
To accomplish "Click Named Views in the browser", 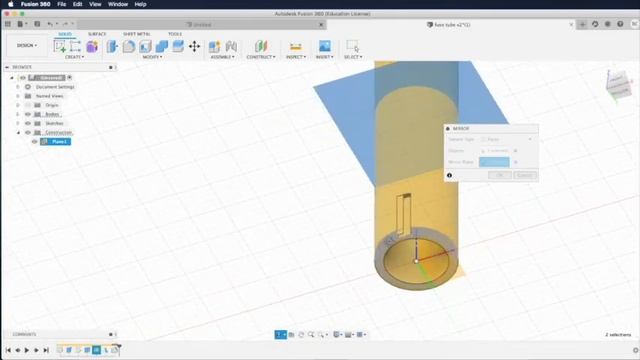I will click(x=50, y=96).
